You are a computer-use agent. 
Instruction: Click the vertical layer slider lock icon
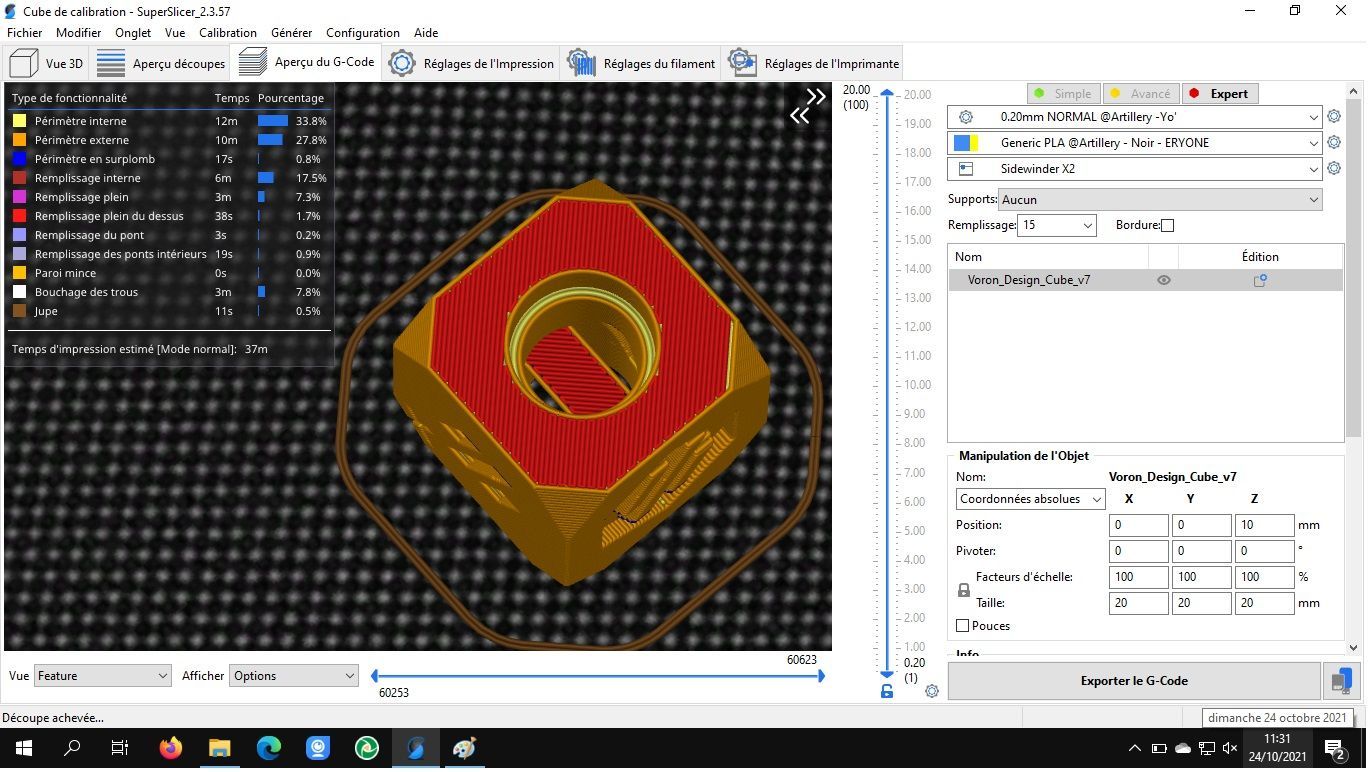pos(887,691)
